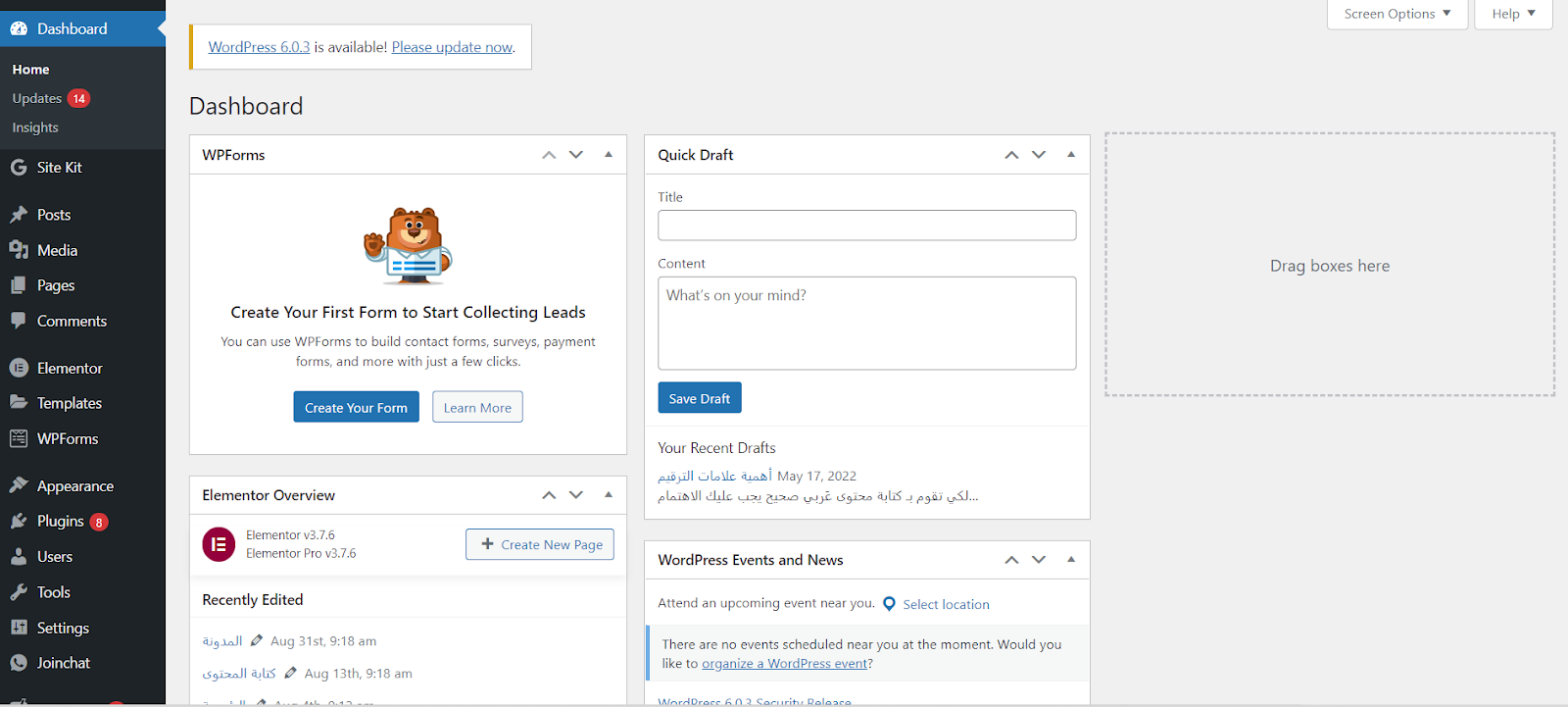The image size is (1568, 707).
Task: Open recently edited page كتابة المحتوى
Action: 239,674
